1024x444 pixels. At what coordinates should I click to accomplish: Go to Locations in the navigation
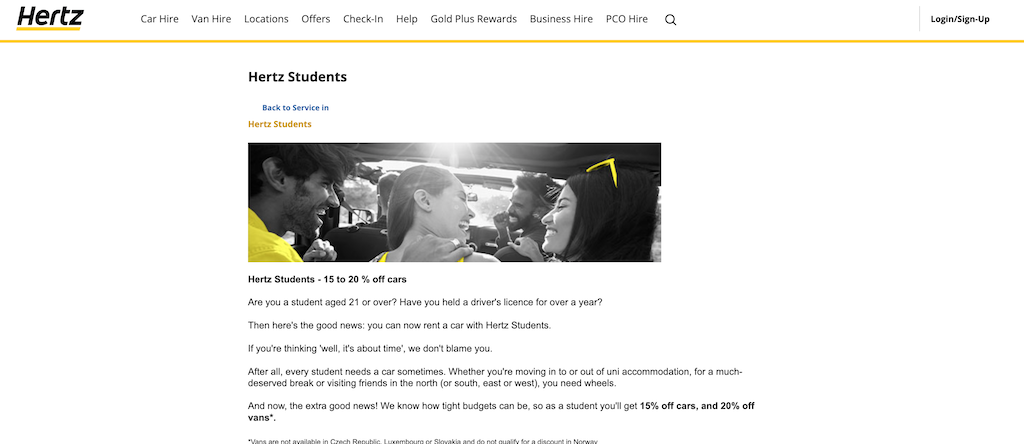[x=266, y=19]
